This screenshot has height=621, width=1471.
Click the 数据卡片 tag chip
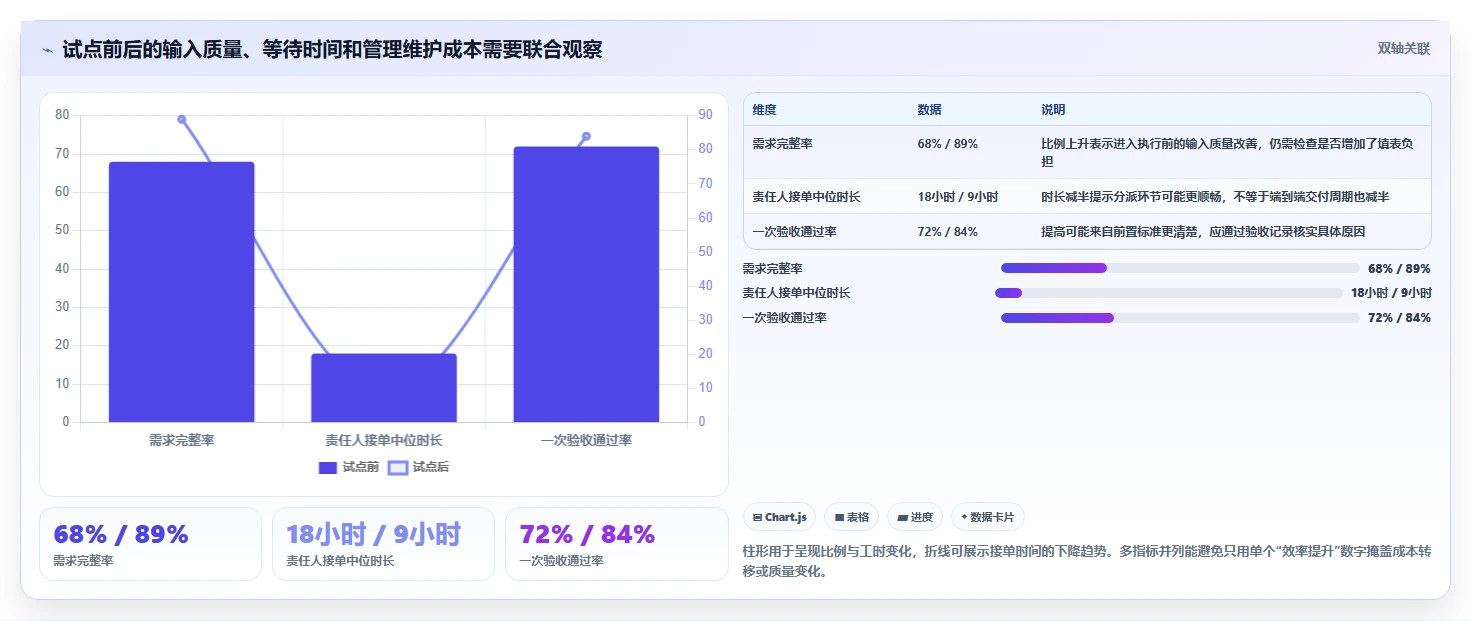point(988,517)
